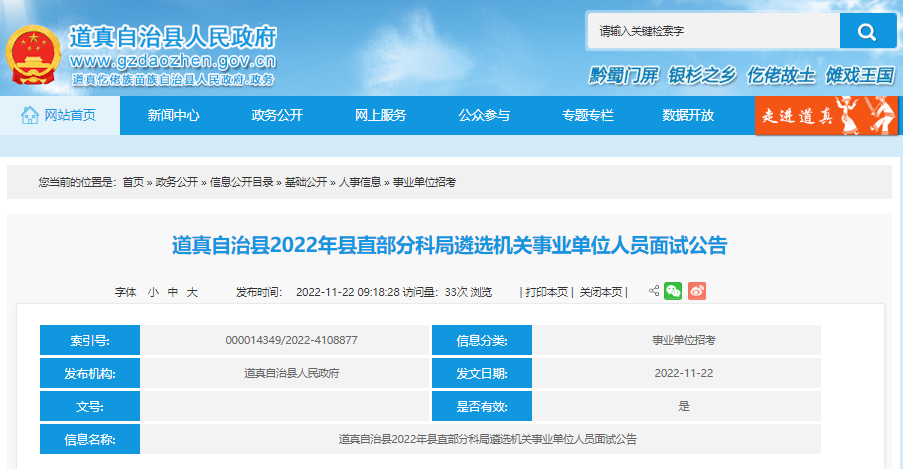Set font size to 中
The width and height of the screenshot is (903, 469).
[173, 292]
